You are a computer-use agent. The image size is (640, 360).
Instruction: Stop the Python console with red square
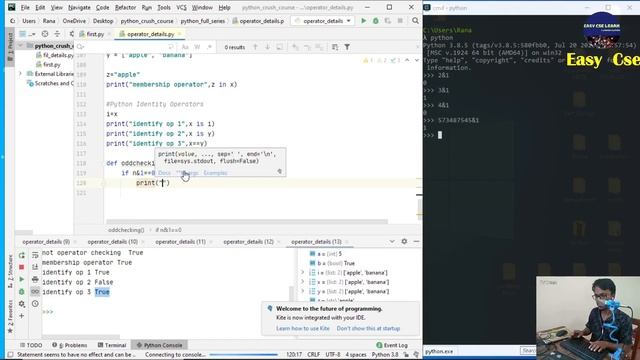point(22,267)
